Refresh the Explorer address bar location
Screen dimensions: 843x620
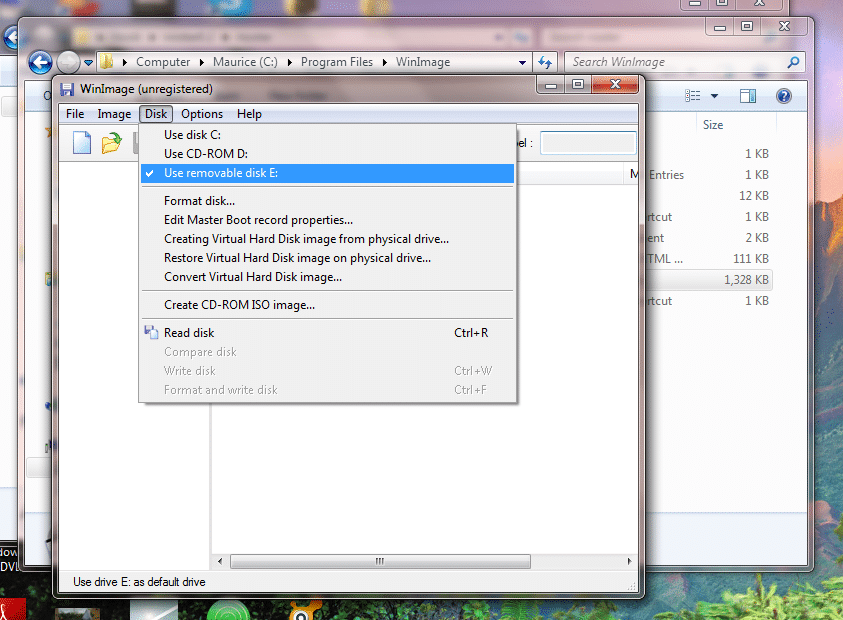click(545, 62)
